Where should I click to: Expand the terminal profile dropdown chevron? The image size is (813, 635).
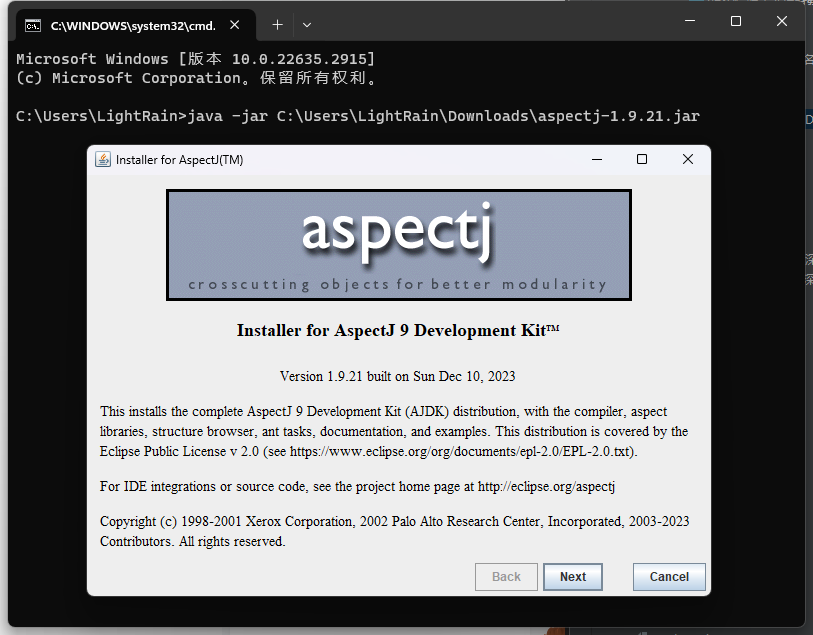pos(307,23)
